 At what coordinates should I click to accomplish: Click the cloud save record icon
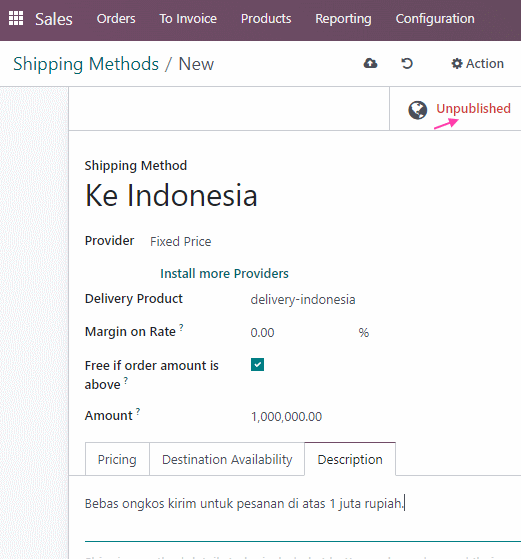[371, 63]
